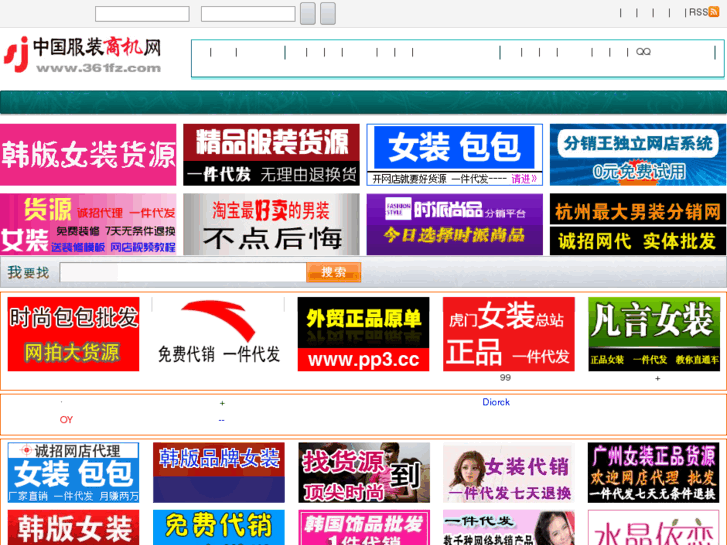Open the 精品服装货源 一件代发 banner
727x545 pixels.
(x=271, y=154)
